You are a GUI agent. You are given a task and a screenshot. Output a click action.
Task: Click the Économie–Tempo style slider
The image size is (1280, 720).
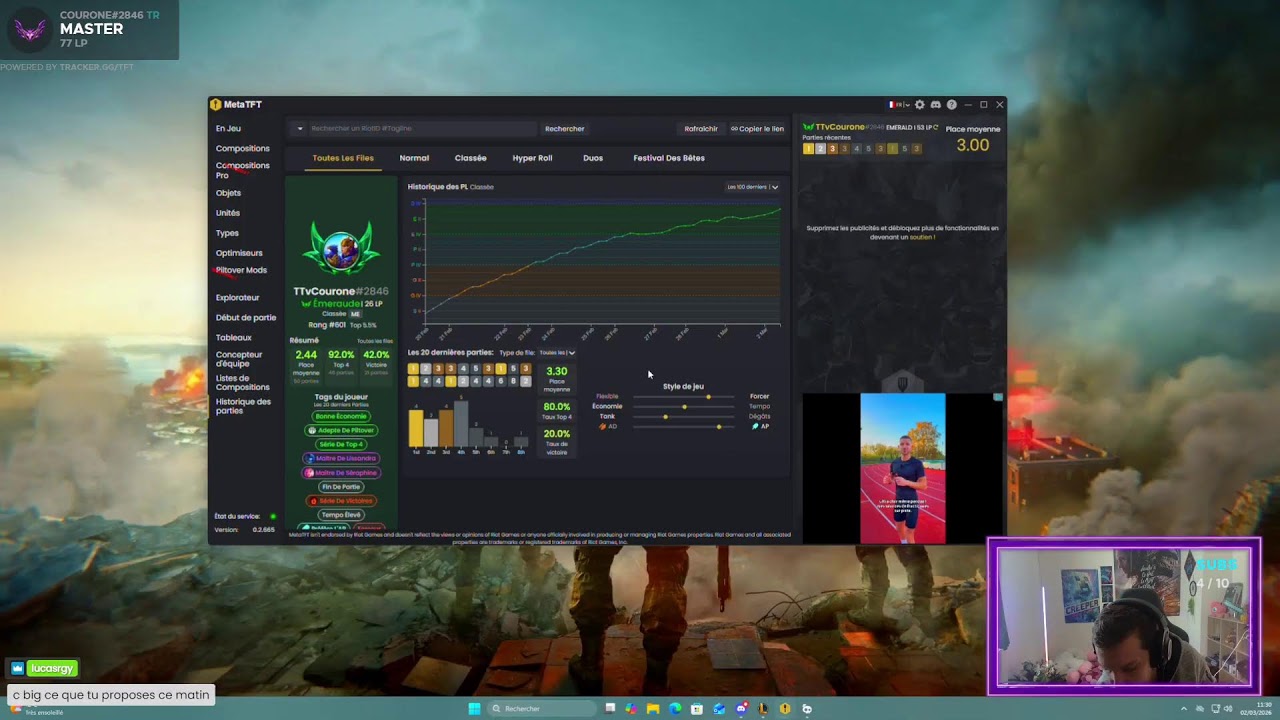pos(684,407)
